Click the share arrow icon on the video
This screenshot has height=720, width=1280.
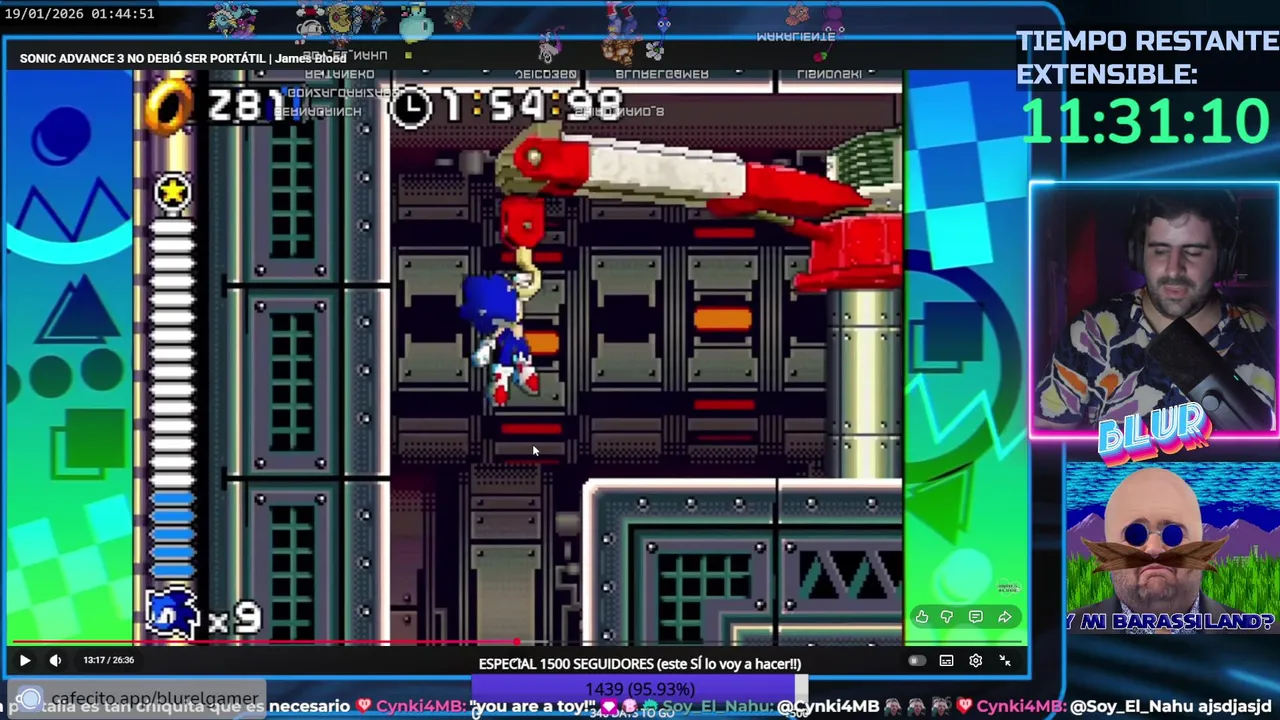[1004, 617]
